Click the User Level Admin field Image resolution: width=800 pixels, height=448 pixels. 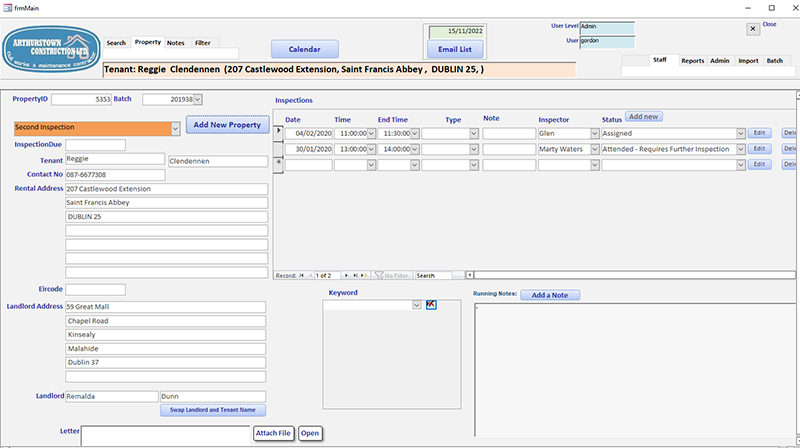point(607,28)
